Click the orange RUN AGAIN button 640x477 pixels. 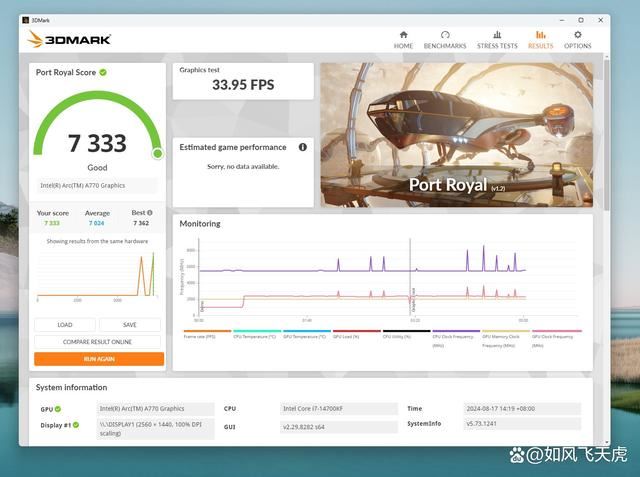tap(98, 358)
